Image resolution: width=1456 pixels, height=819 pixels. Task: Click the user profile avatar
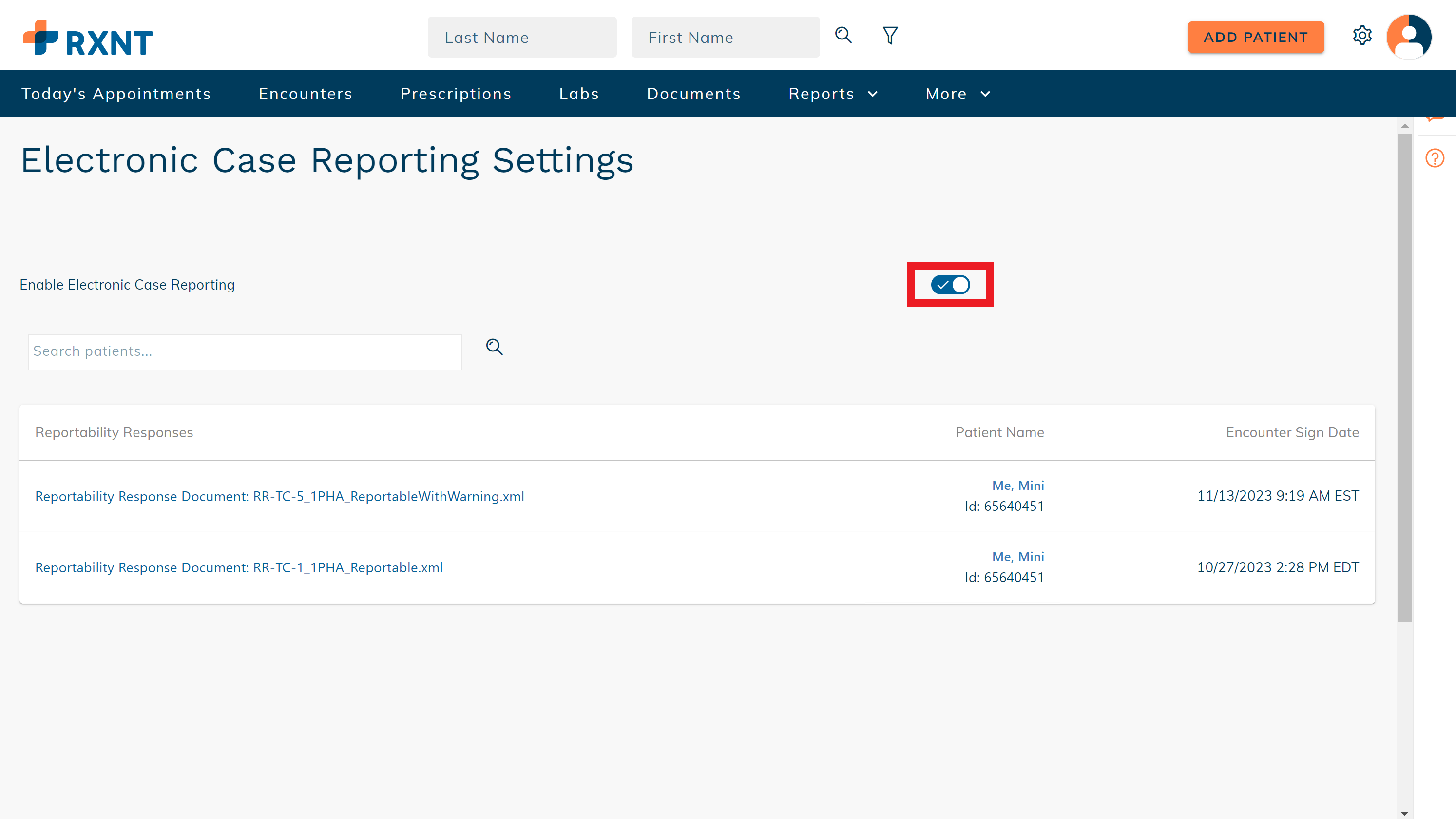[x=1409, y=37]
